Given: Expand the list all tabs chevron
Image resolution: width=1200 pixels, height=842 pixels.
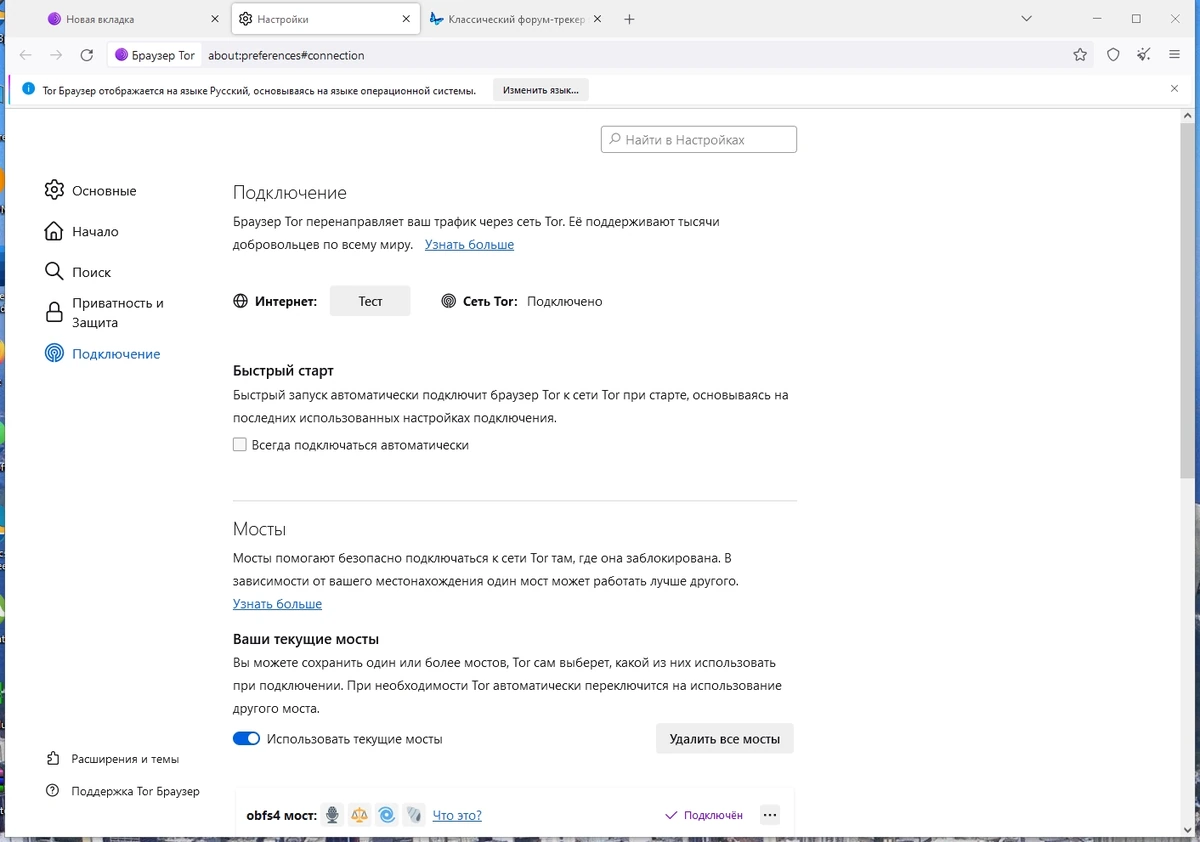Looking at the screenshot, I should [1026, 19].
